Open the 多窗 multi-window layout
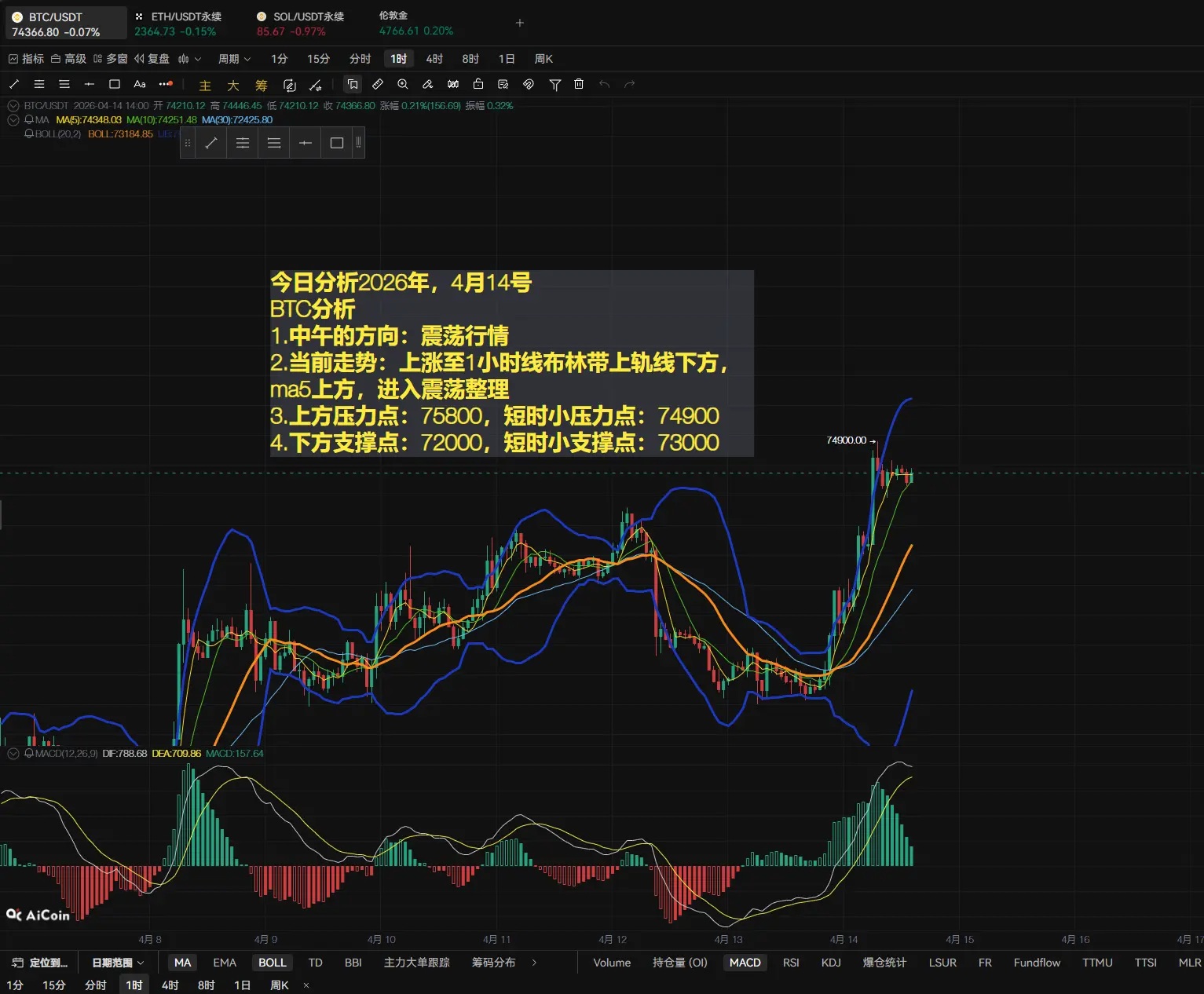Viewport: 1204px width, 994px height. pyautogui.click(x=111, y=59)
